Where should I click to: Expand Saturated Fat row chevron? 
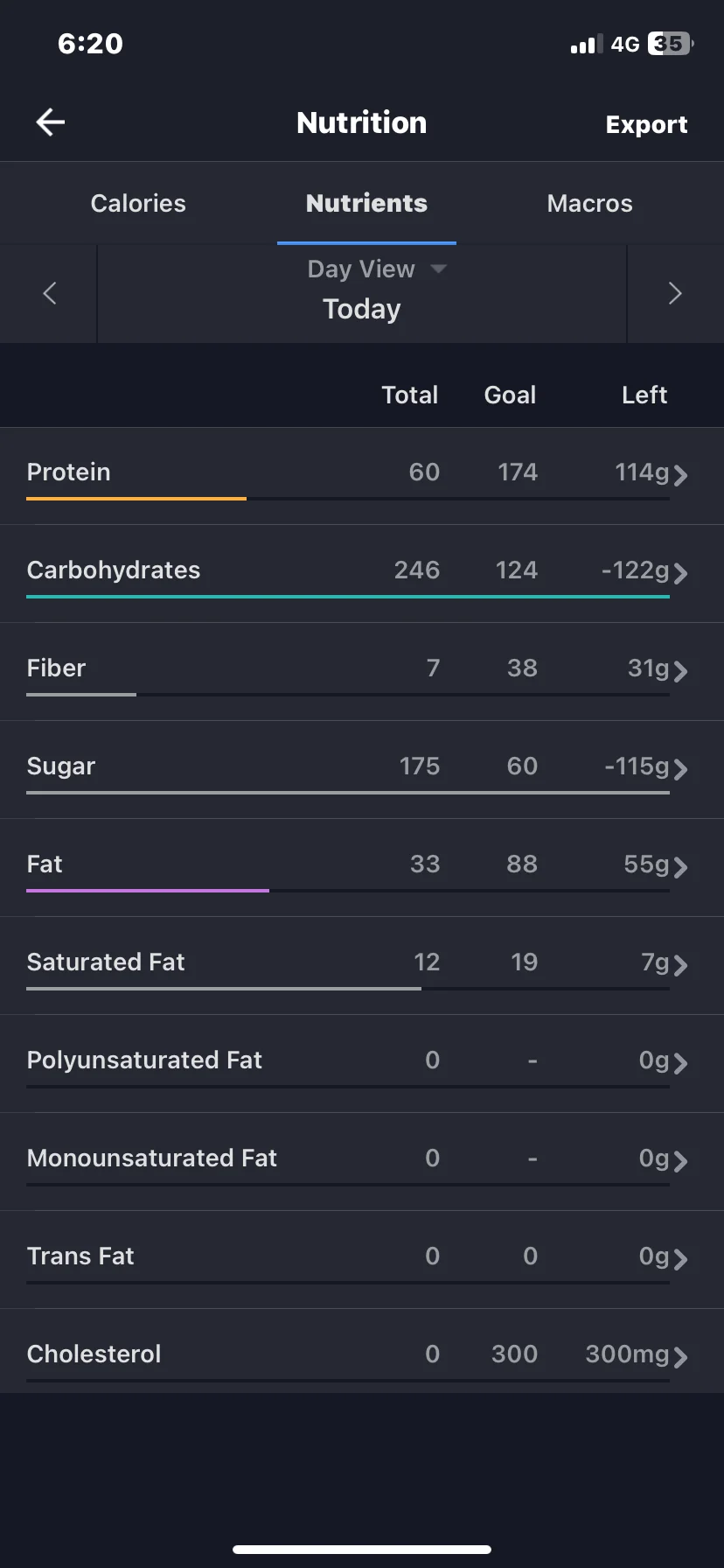(680, 965)
